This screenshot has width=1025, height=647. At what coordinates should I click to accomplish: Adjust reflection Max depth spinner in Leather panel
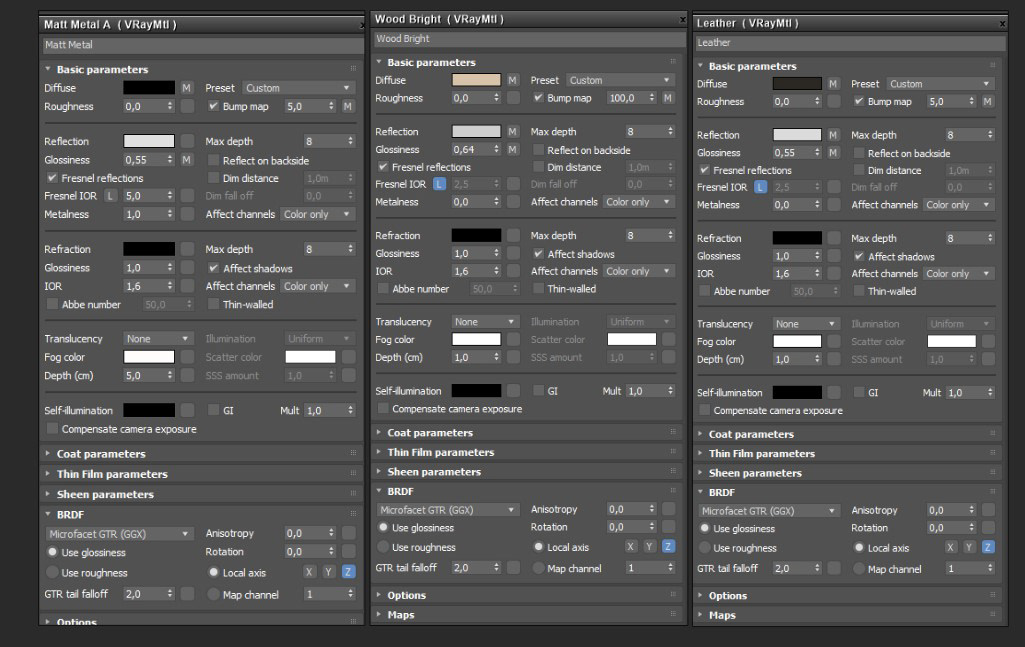pos(990,135)
